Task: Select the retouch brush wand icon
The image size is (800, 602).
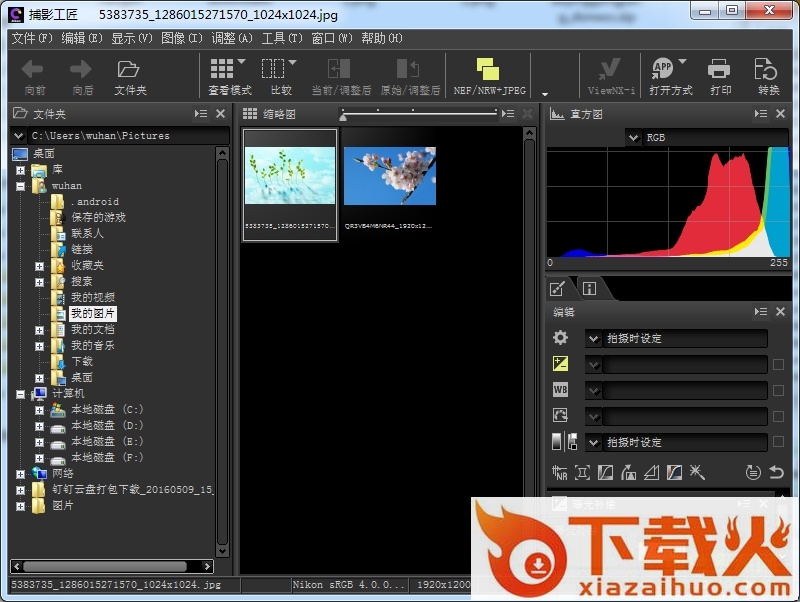Action: click(x=697, y=473)
